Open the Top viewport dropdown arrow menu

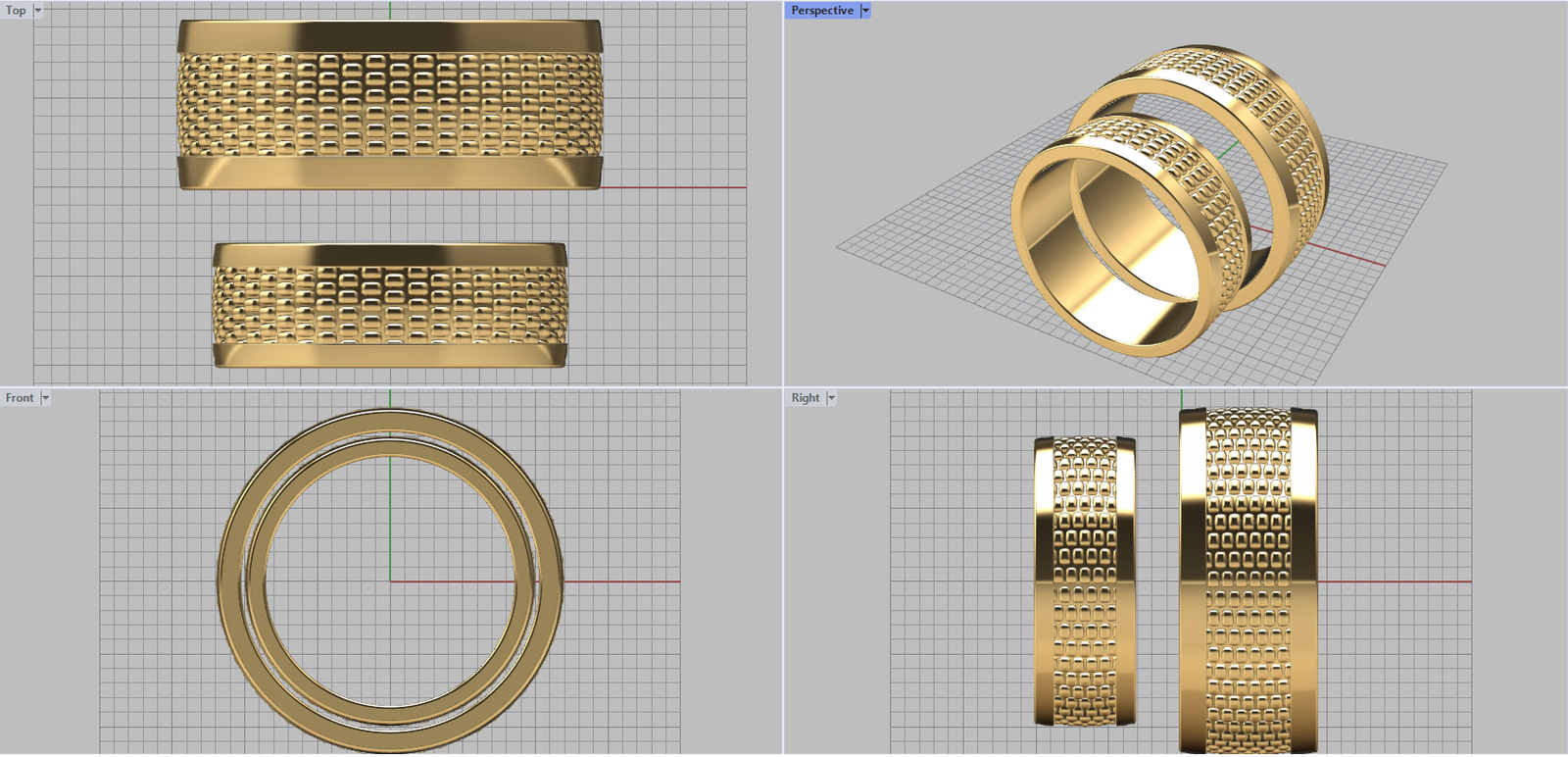(38, 11)
